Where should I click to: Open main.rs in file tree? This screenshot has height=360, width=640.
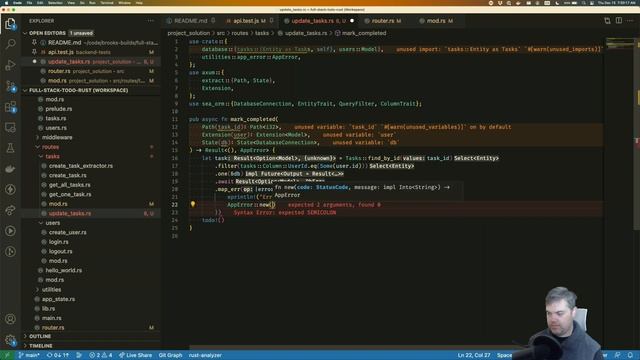52,318
